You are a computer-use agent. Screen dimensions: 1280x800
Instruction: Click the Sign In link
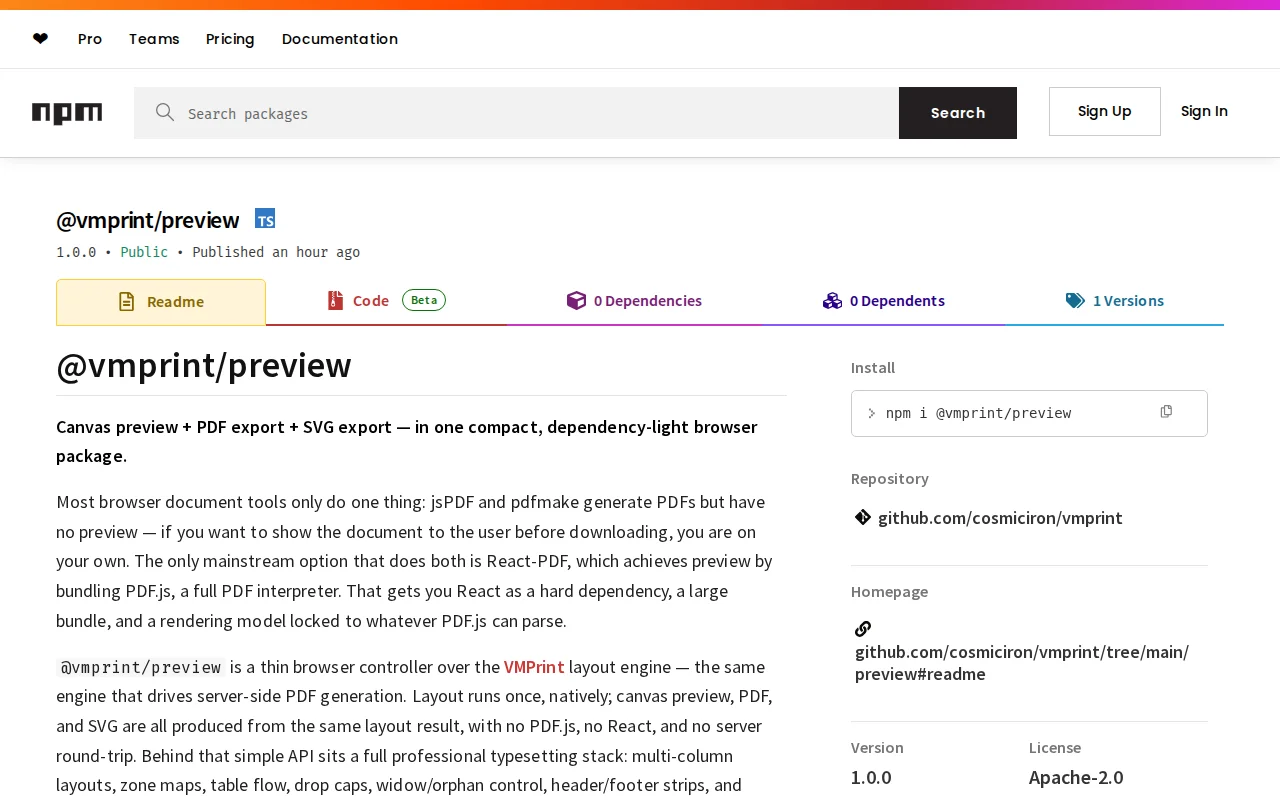(x=1204, y=111)
